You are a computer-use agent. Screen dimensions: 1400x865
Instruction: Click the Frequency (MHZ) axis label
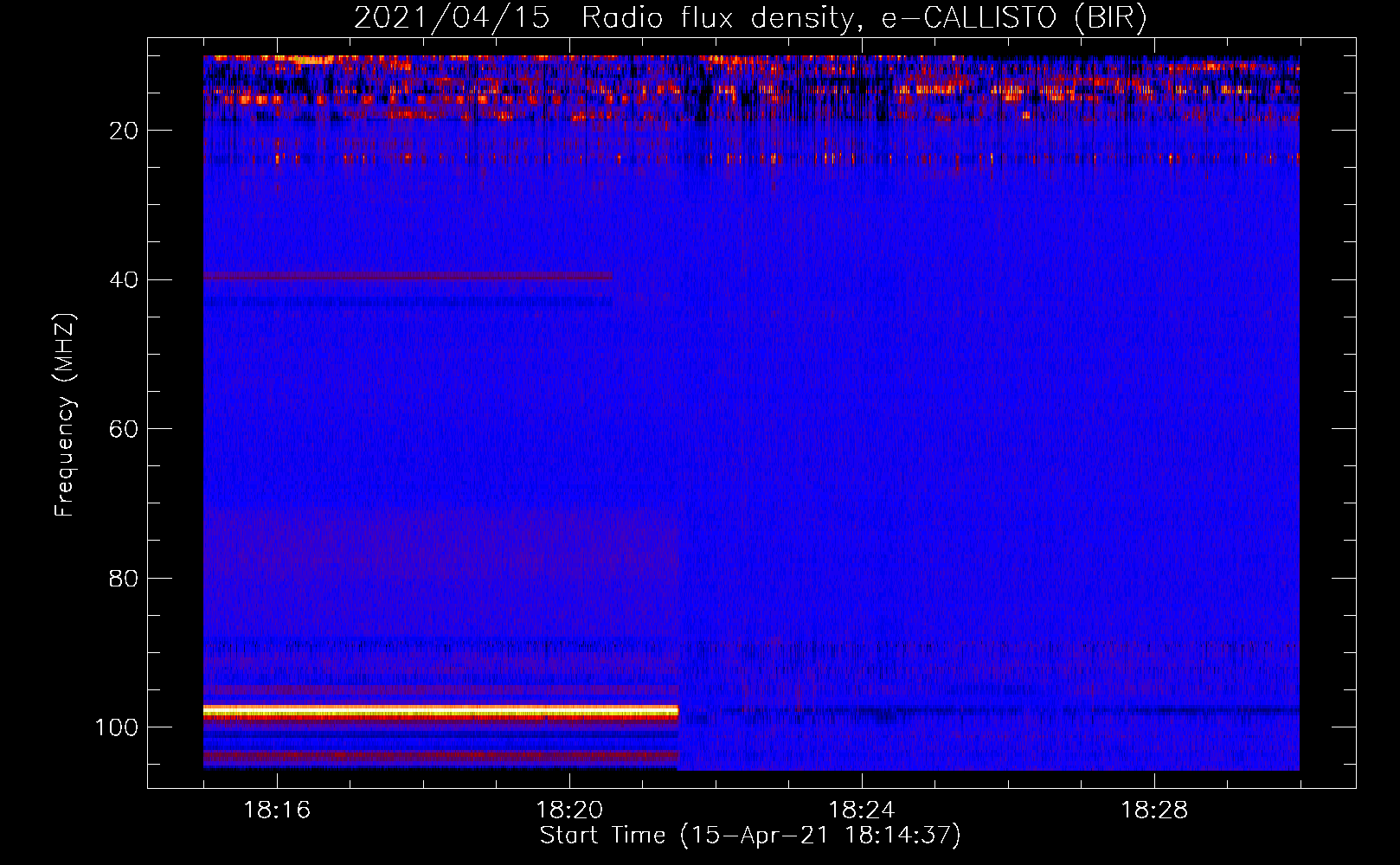click(65, 415)
